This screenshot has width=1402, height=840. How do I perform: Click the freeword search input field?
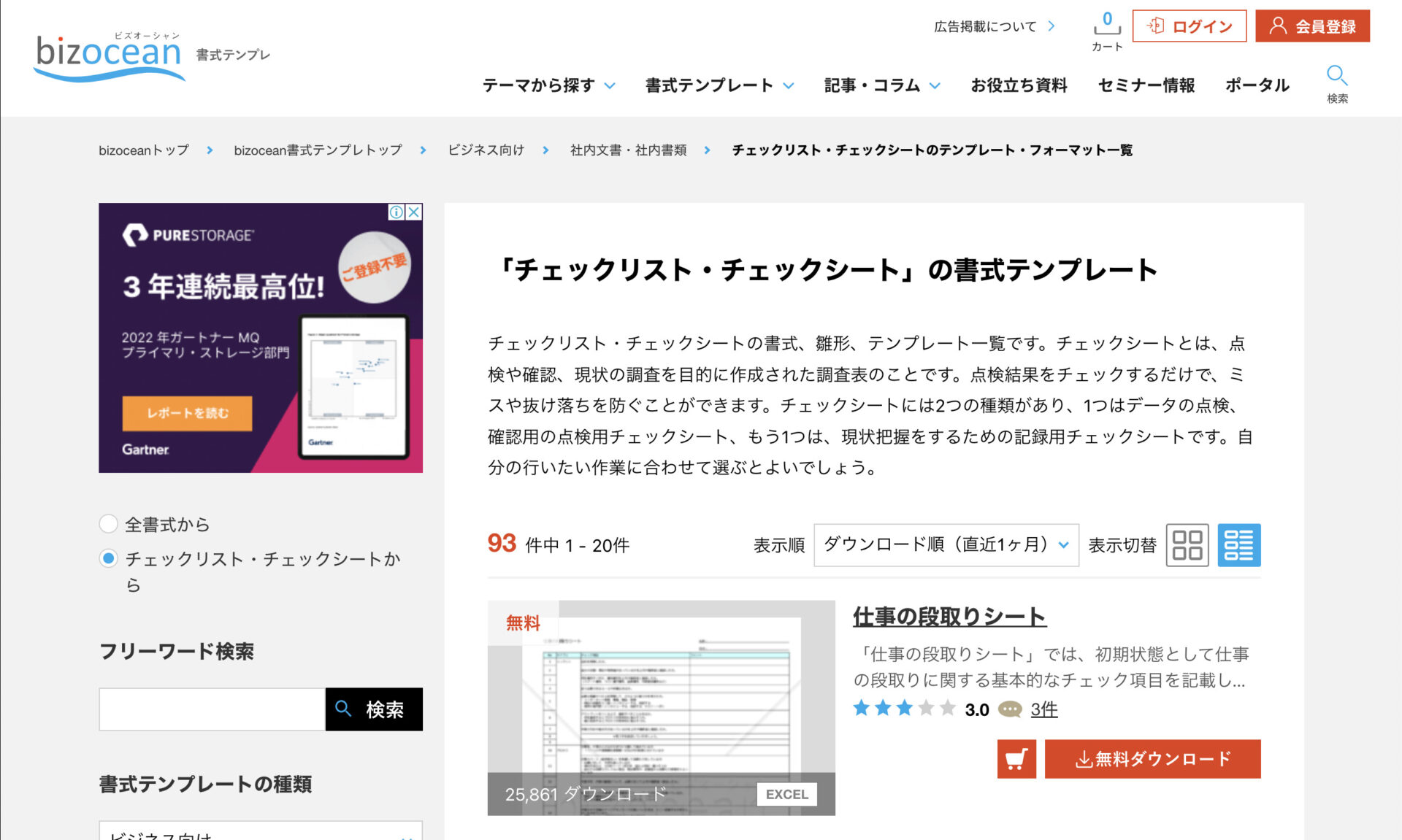point(212,709)
